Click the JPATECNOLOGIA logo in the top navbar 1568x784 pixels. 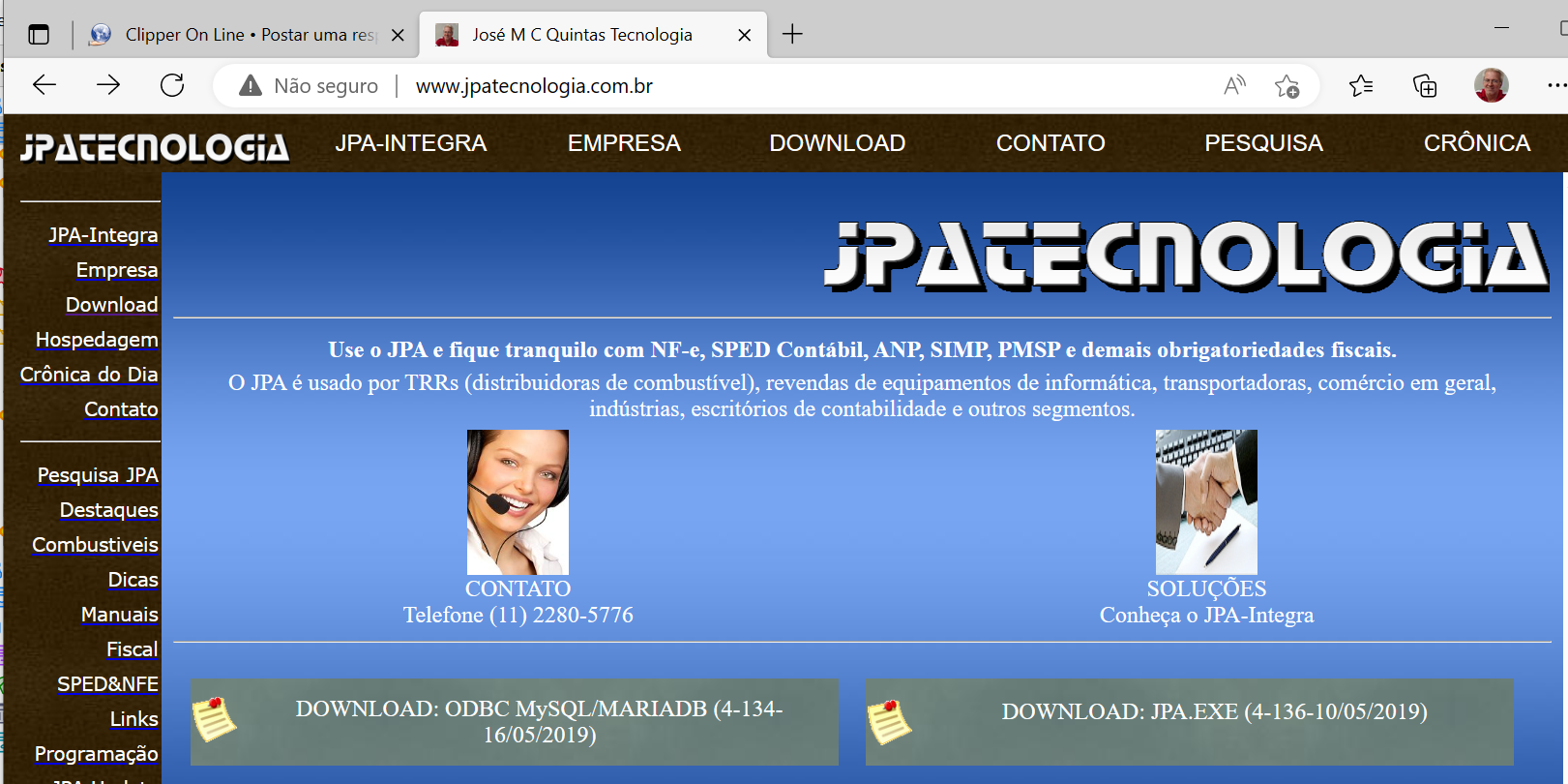coord(155,146)
